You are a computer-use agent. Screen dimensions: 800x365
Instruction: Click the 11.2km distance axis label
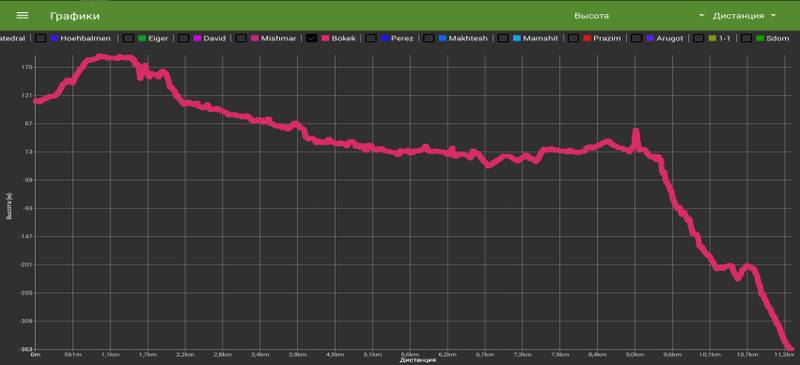[784, 354]
